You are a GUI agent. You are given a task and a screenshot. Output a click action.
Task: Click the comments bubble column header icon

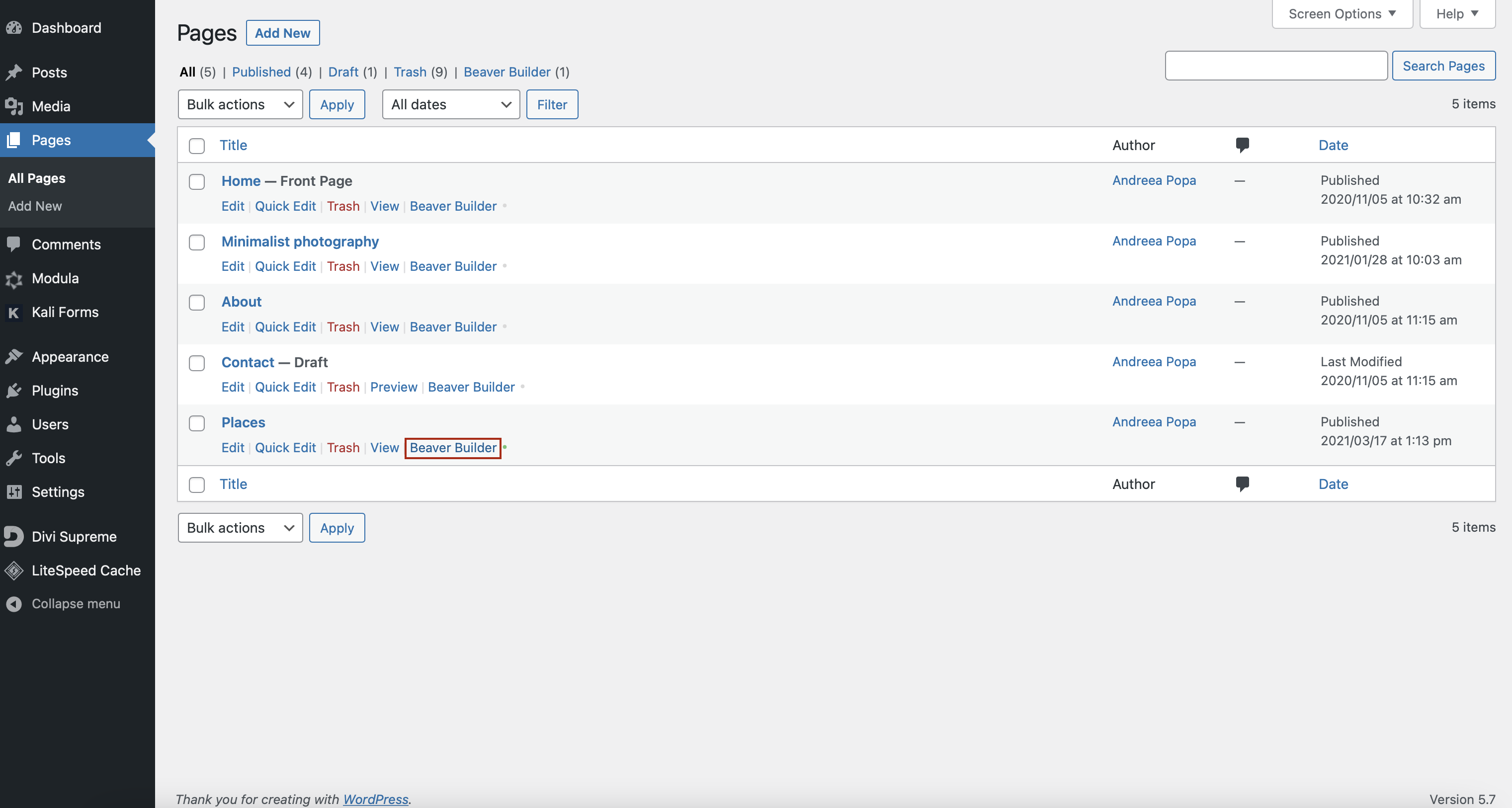(x=1242, y=145)
